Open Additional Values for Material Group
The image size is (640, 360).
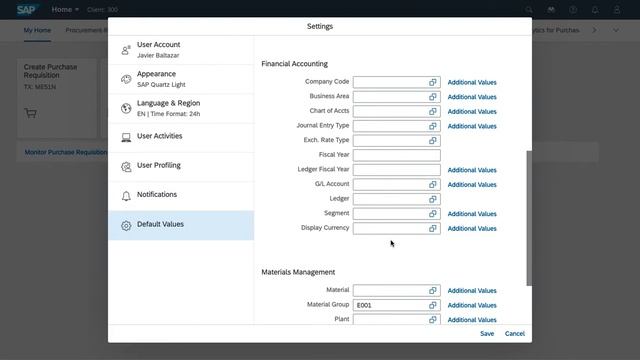[x=472, y=305]
